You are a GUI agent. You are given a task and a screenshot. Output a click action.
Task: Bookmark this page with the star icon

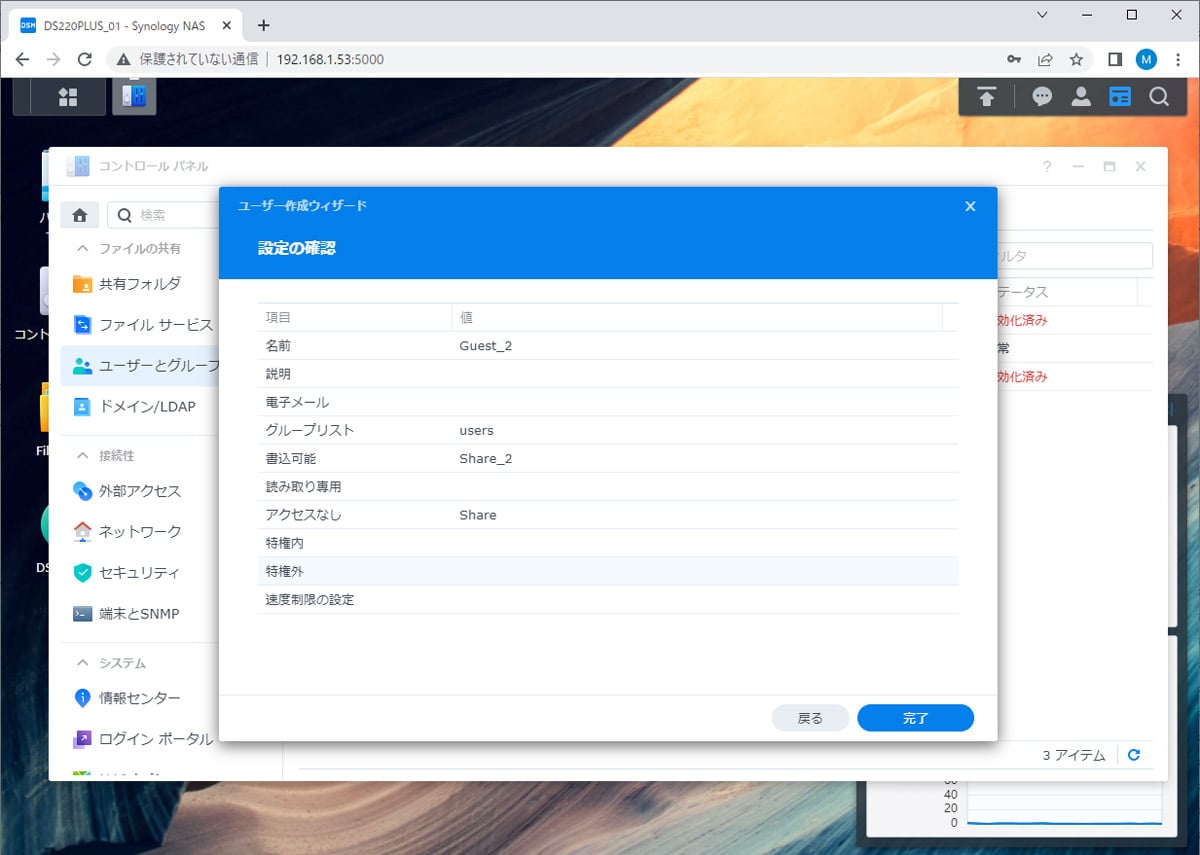1076,59
